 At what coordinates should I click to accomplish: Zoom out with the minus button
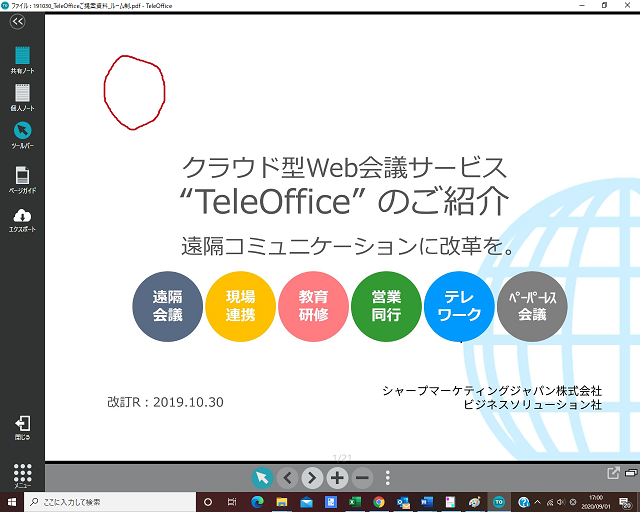(x=362, y=478)
